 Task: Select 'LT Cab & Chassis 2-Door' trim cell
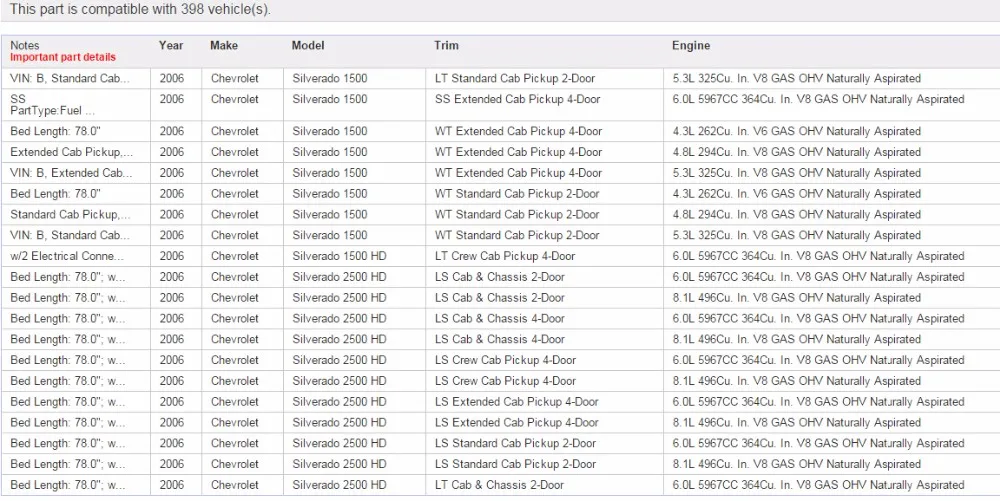pos(499,485)
